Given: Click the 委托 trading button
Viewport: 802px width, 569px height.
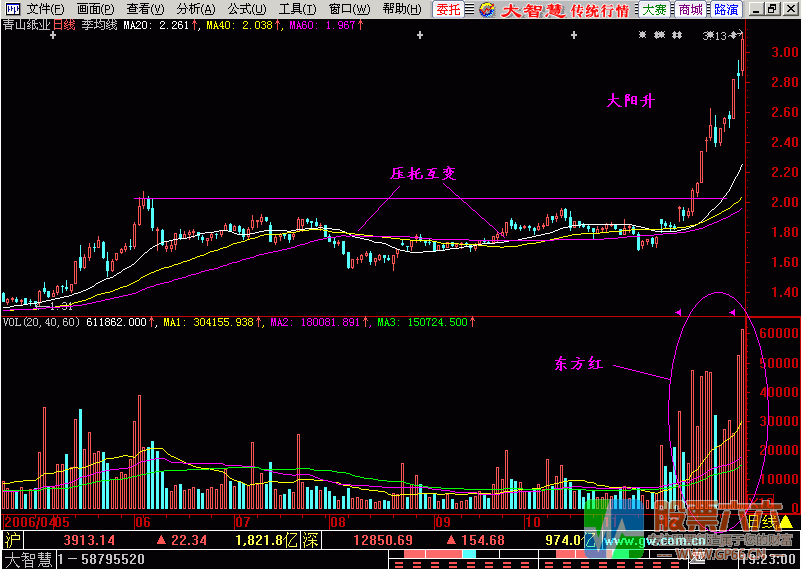Looking at the screenshot, I should tap(449, 9).
